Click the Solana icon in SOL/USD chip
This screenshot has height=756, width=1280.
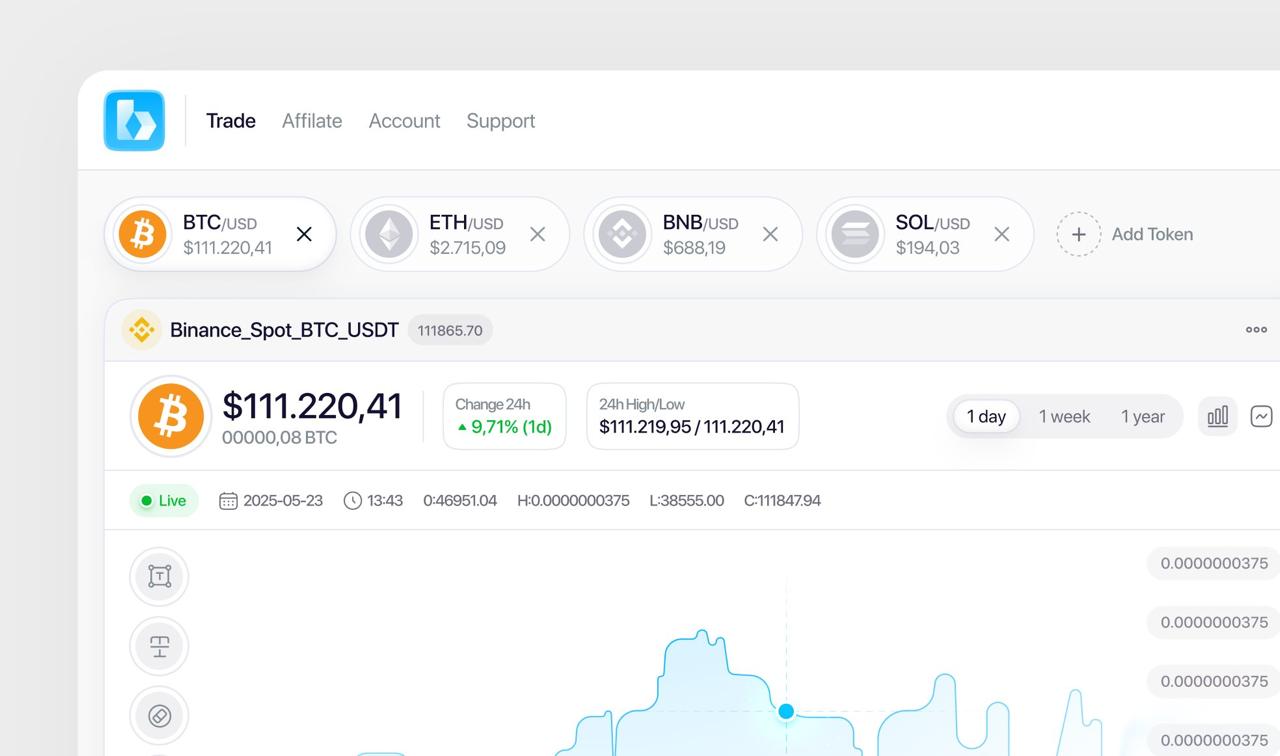pyautogui.click(x=855, y=235)
